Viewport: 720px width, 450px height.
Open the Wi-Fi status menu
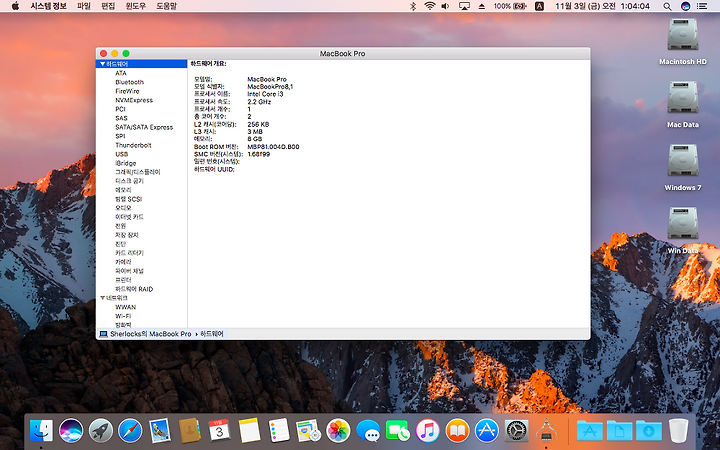430,6
